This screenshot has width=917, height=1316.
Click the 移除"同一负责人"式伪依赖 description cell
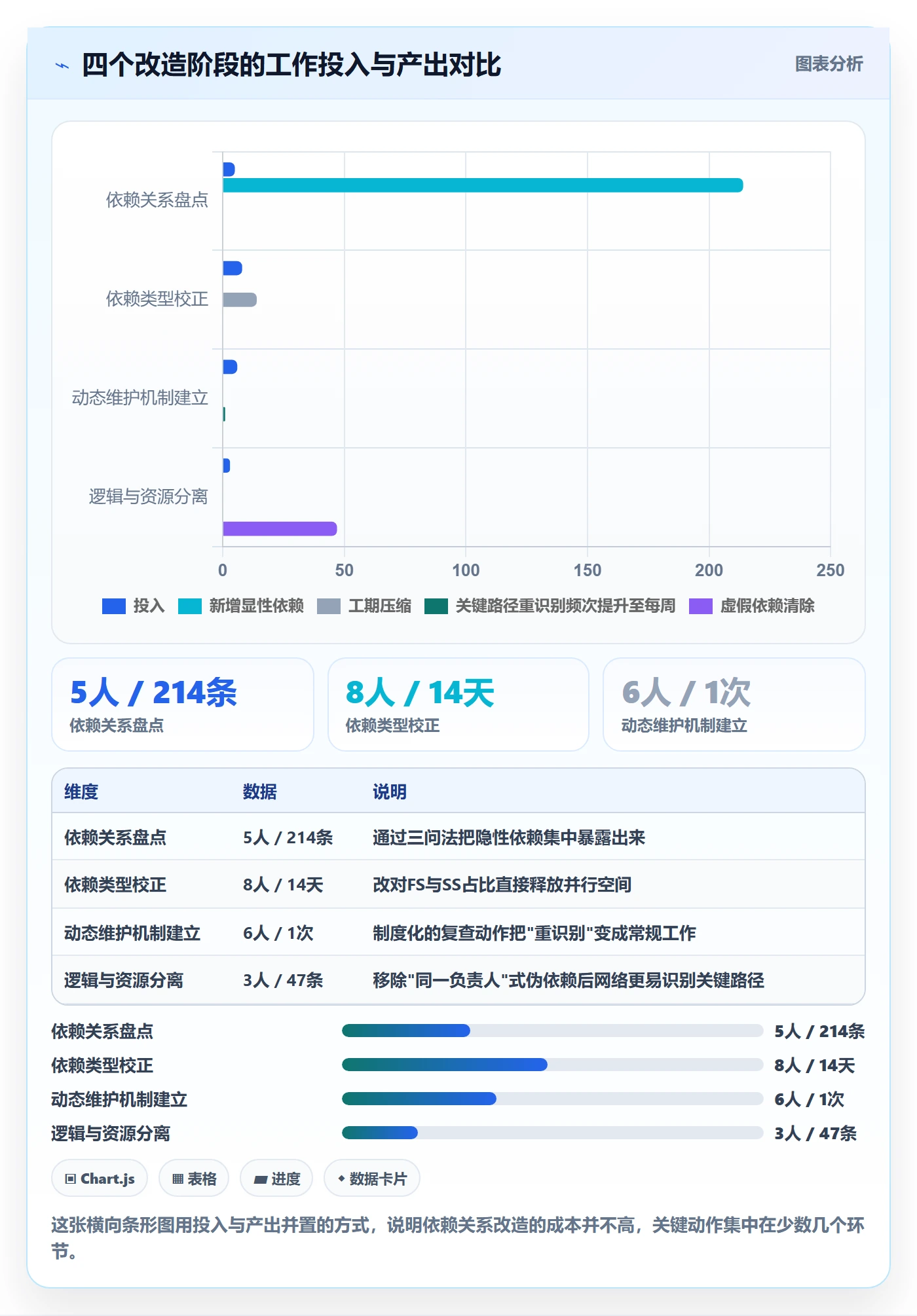(x=569, y=980)
